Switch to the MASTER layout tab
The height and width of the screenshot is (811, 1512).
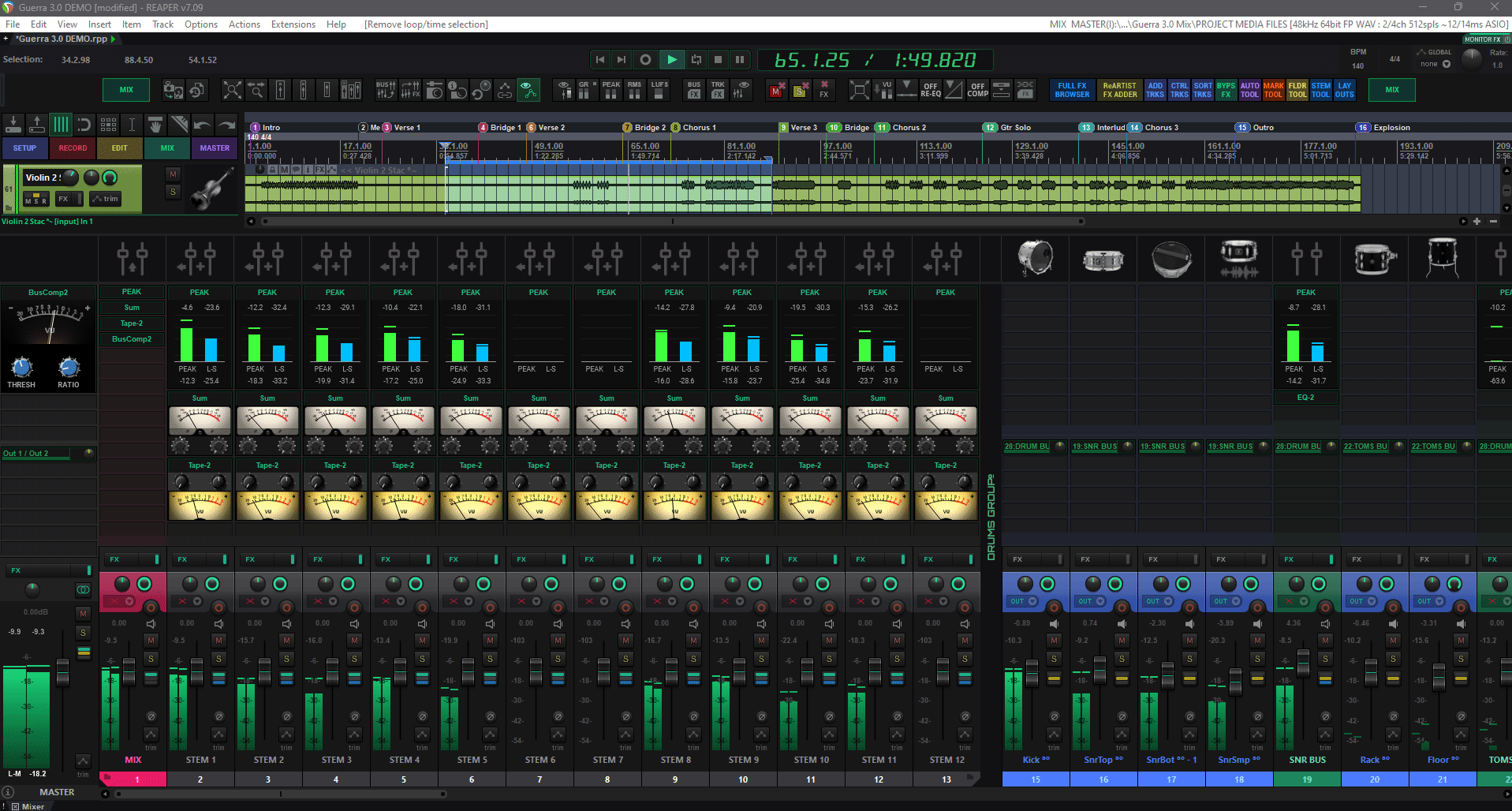tap(215, 148)
